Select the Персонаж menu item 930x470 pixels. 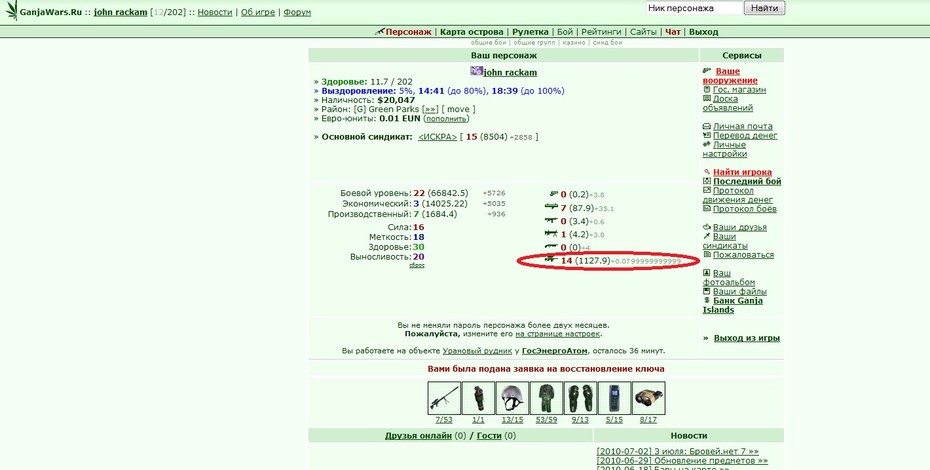(x=408, y=32)
